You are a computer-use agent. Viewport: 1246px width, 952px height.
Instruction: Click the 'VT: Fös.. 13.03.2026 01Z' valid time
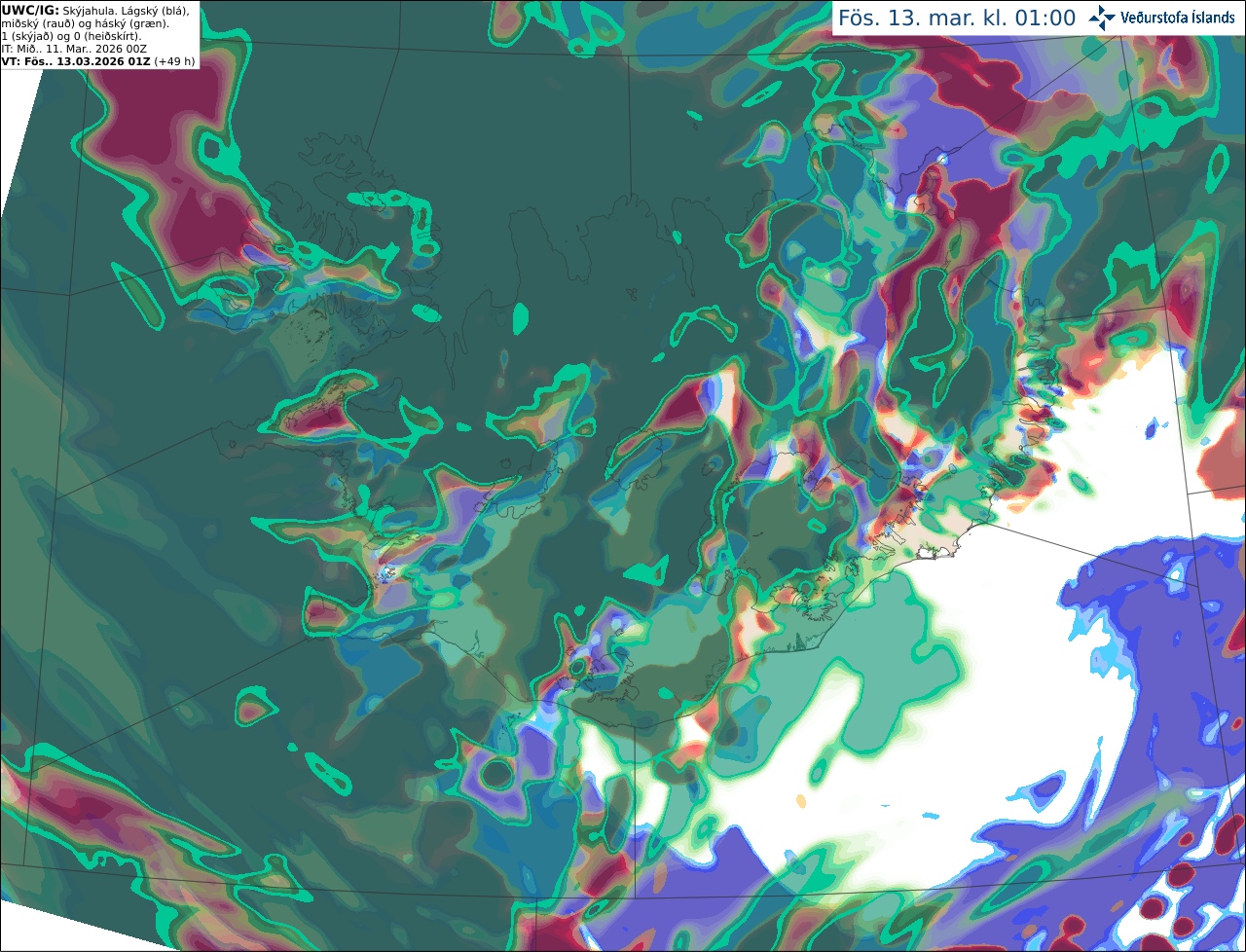(75, 60)
